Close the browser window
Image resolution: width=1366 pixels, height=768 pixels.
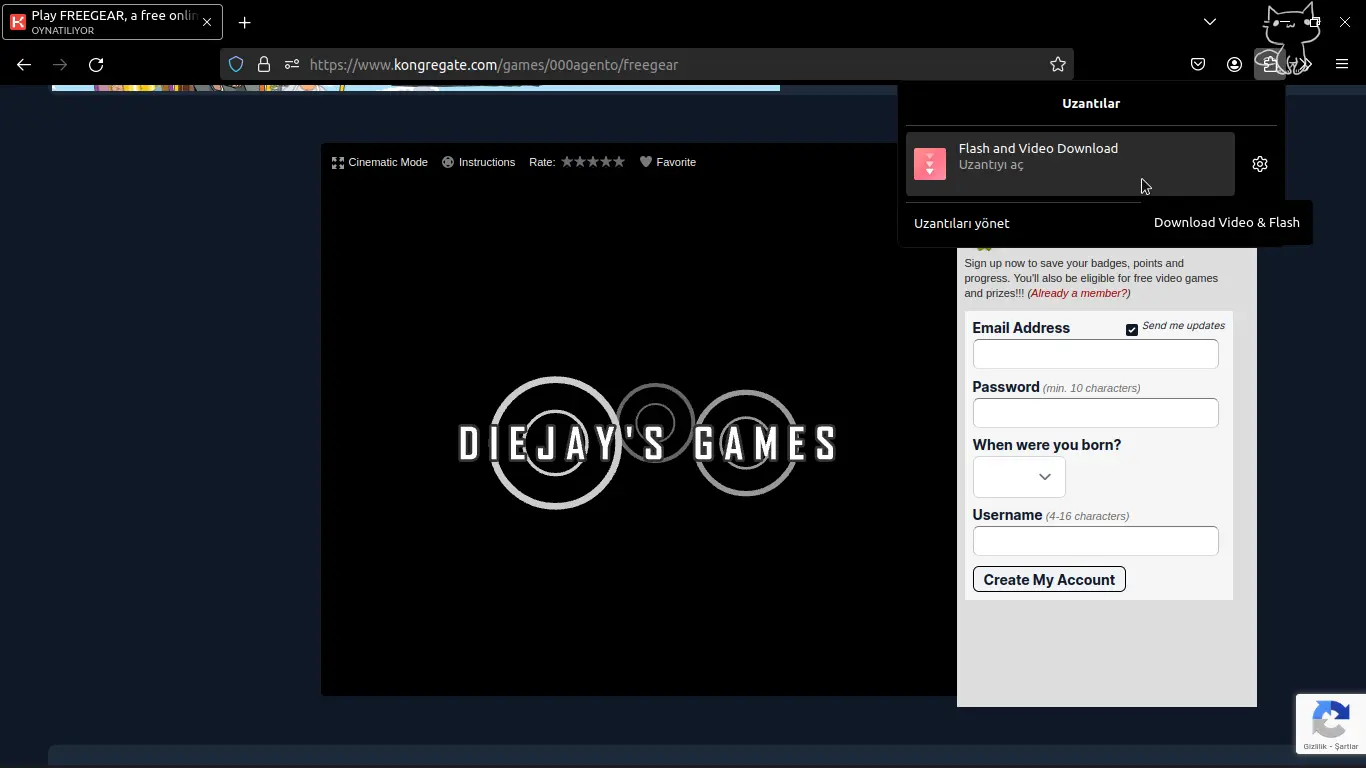(1345, 22)
